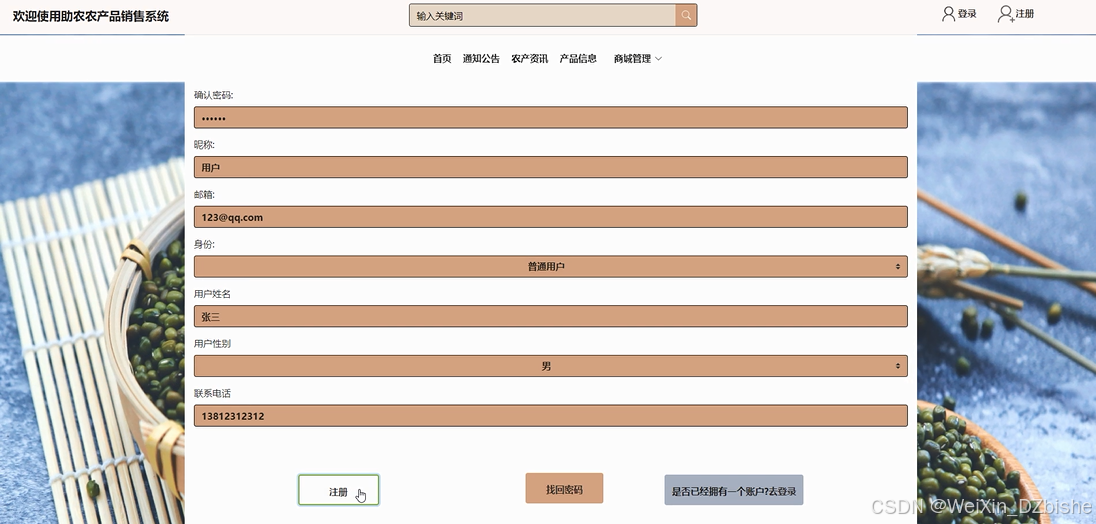Click the 昵称 label text
1096x524 pixels.
coord(204,145)
